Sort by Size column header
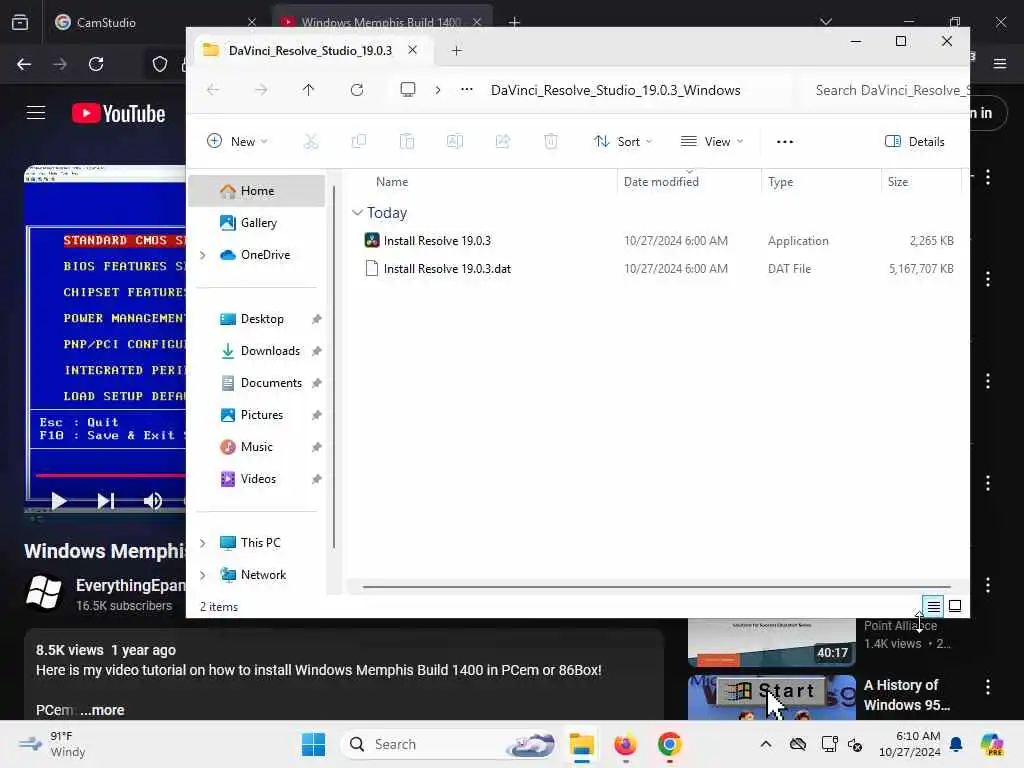1024x768 pixels. 898,182
